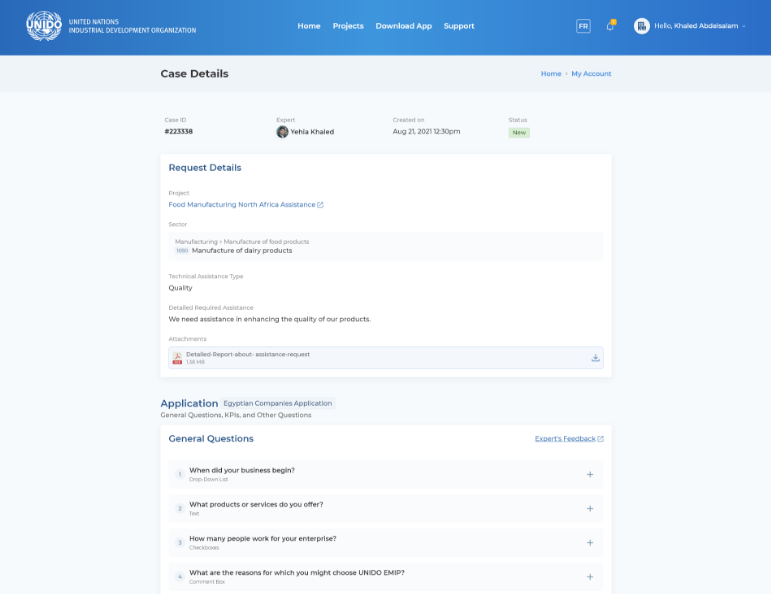Viewport: 771px width, 594px height.
Task: Expand the UNIDO EMIP reasons question
Action: pyautogui.click(x=590, y=576)
